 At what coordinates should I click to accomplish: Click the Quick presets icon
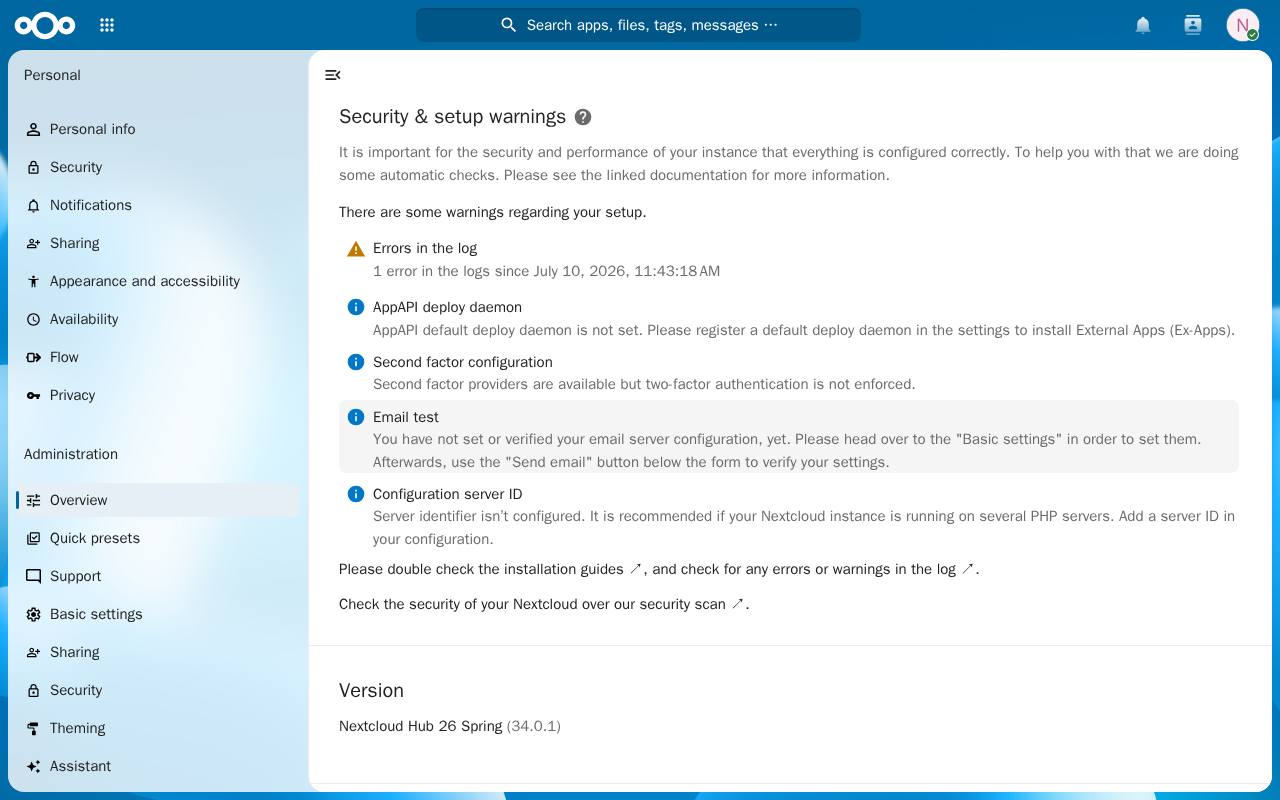pyautogui.click(x=34, y=538)
